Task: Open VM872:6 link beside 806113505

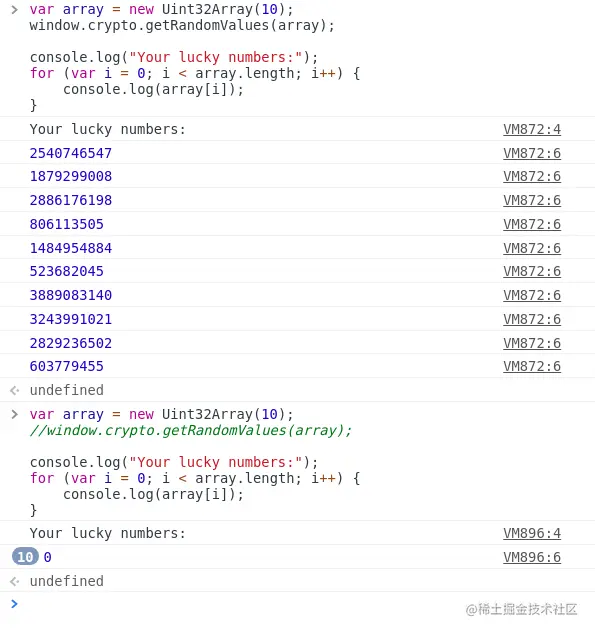Action: 532,224
